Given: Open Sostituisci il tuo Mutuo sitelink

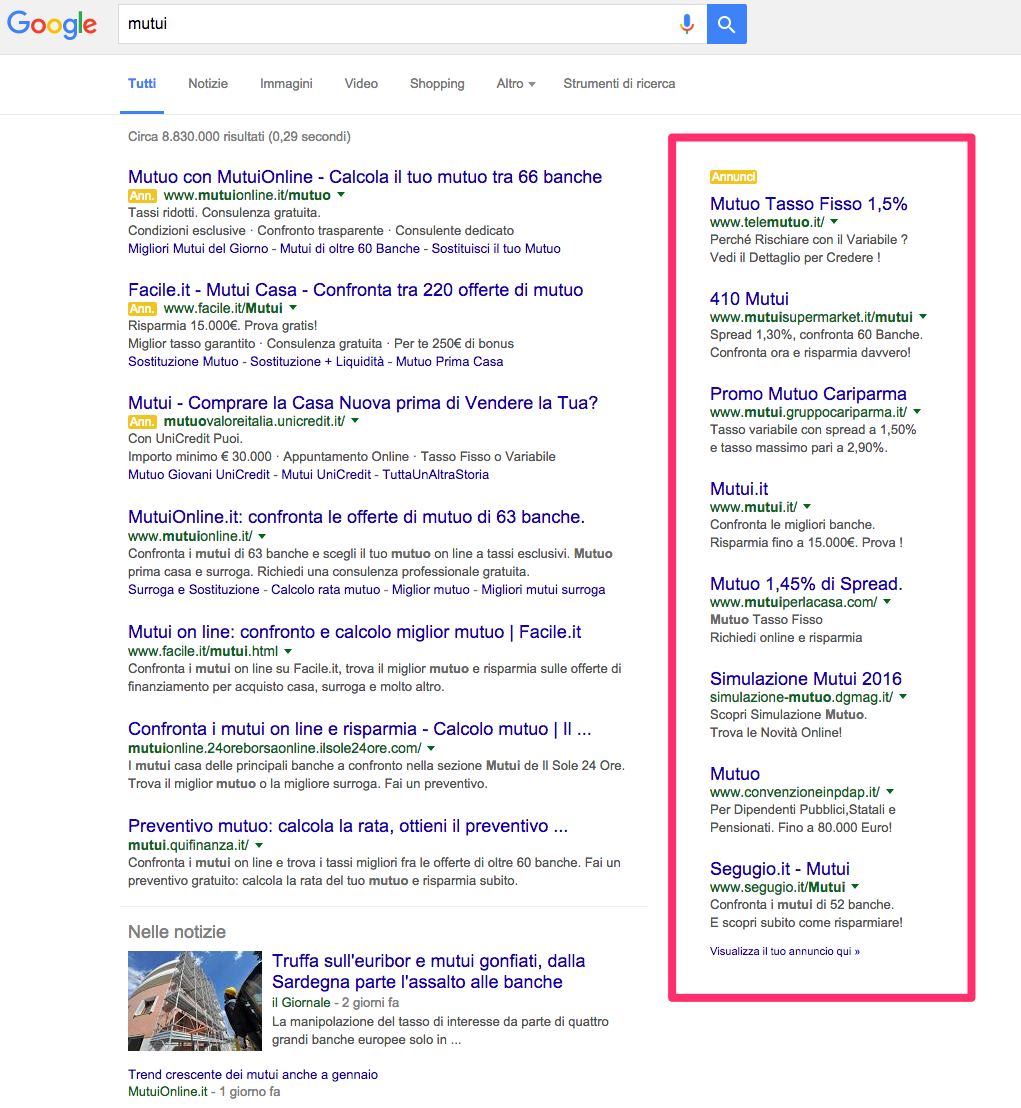Looking at the screenshot, I should (x=496, y=249).
